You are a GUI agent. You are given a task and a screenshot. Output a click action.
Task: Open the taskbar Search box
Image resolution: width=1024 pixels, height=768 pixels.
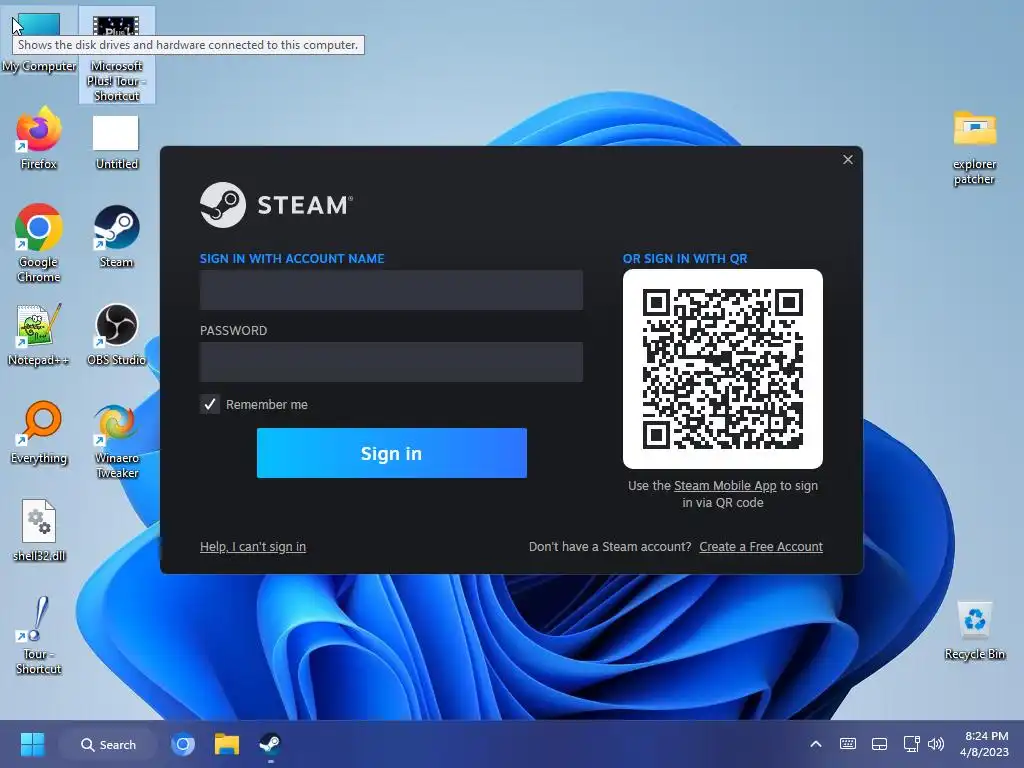click(x=108, y=744)
